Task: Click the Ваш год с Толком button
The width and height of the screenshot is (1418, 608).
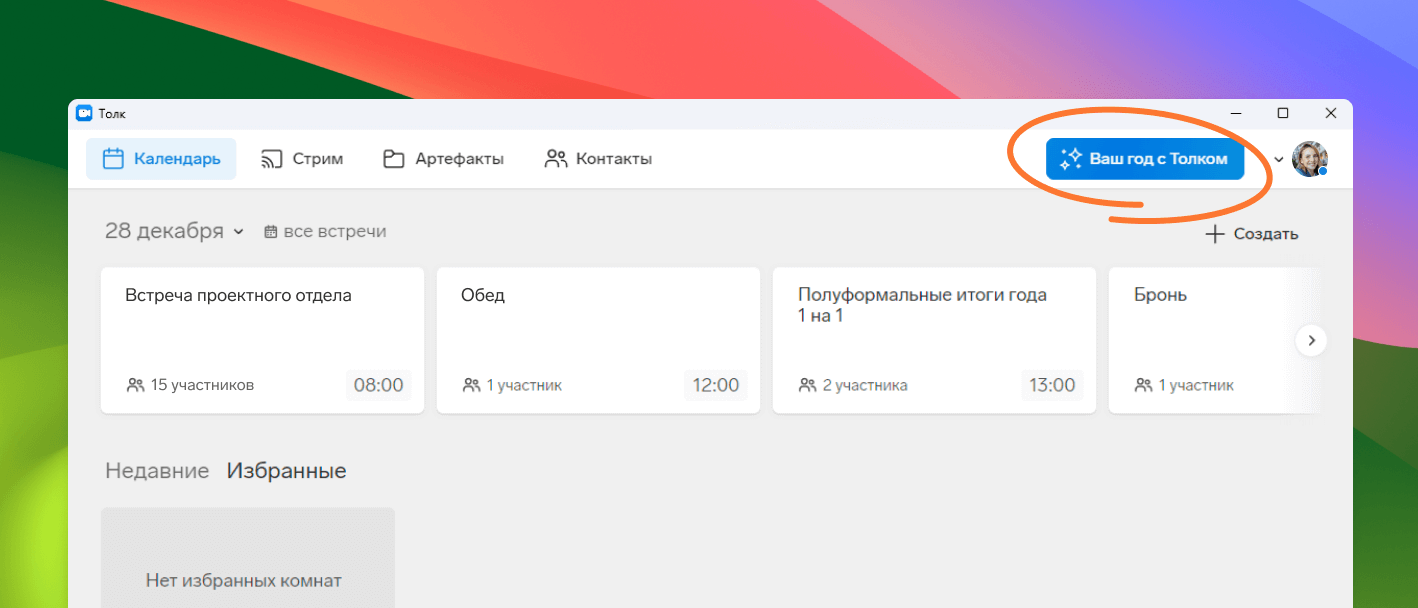Action: pyautogui.click(x=1145, y=159)
